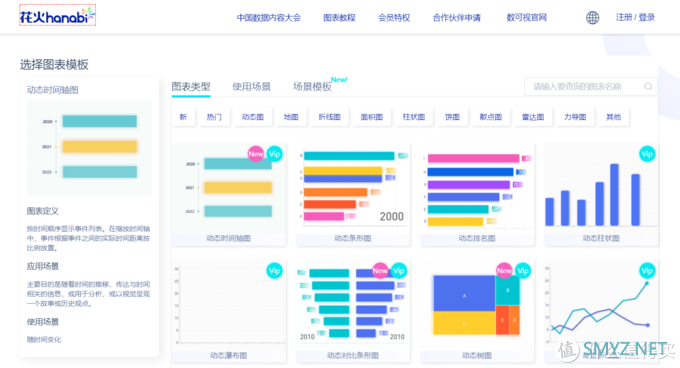The height and width of the screenshot is (368, 680).
Task: Click the 动态树图 caption text
Action: (477, 355)
